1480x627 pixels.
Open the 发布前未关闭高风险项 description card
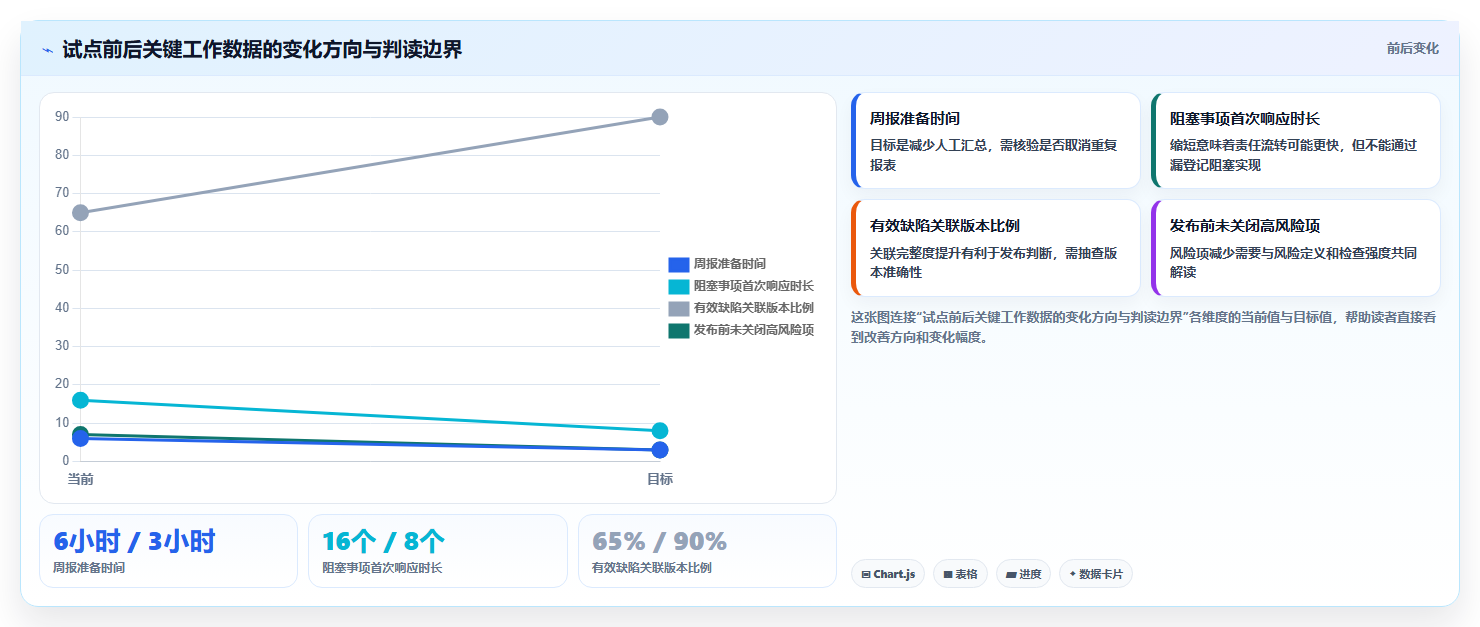tap(1296, 248)
